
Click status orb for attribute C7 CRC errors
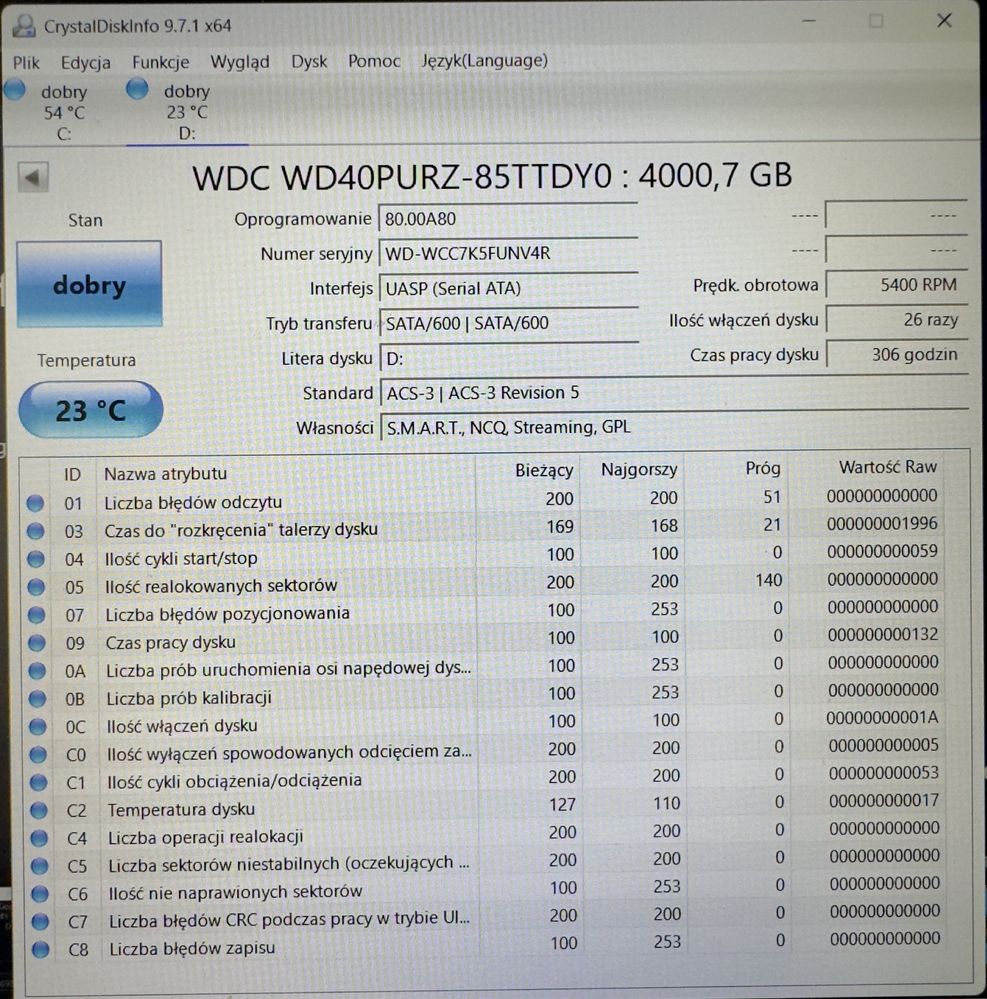coord(40,921)
